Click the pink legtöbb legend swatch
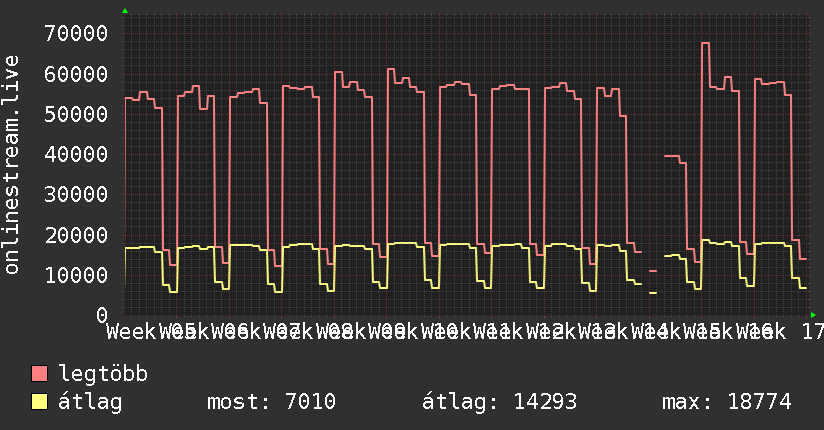824x430 pixels. [x=39, y=374]
